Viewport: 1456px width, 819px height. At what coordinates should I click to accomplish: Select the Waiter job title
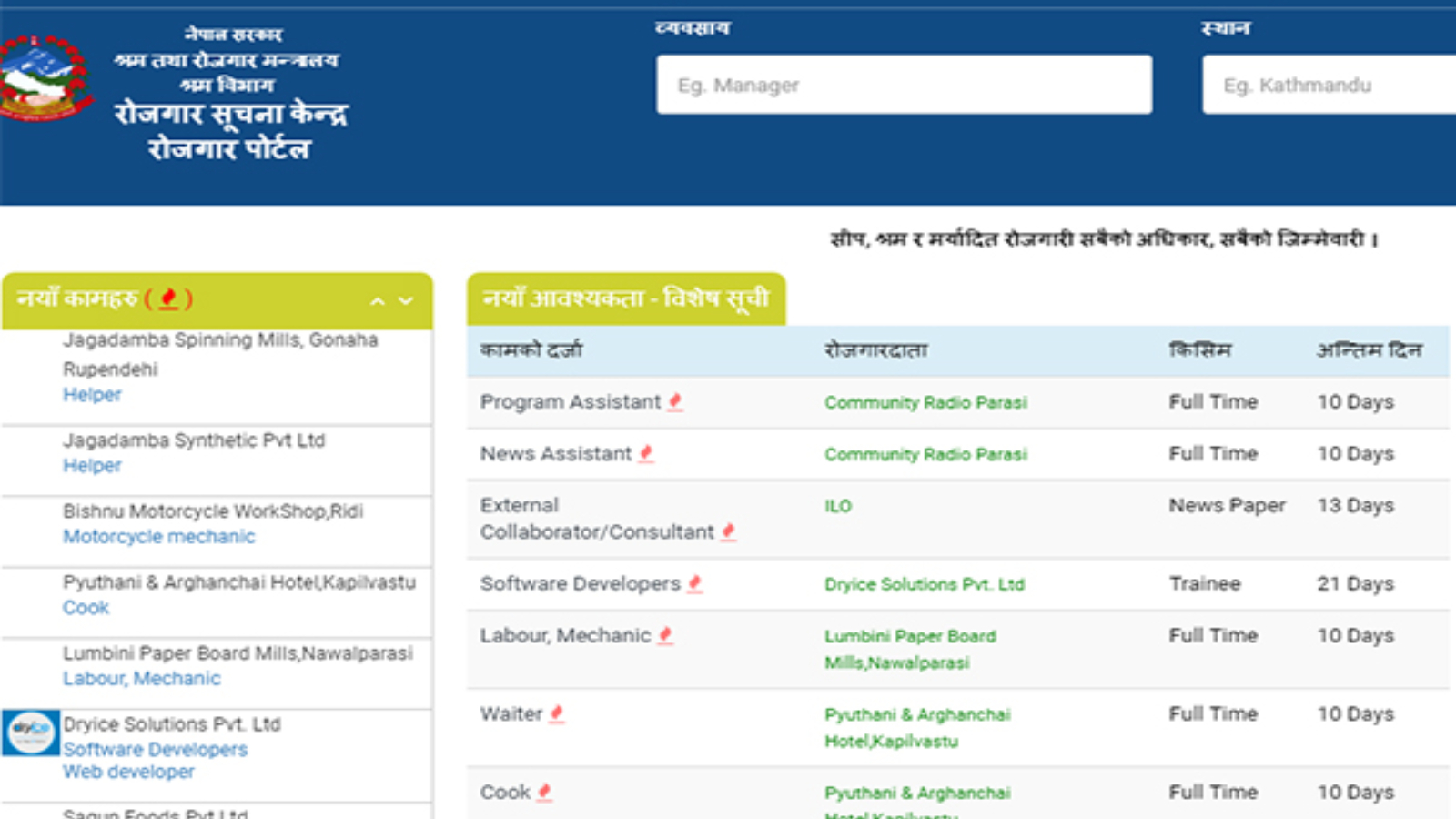511,713
